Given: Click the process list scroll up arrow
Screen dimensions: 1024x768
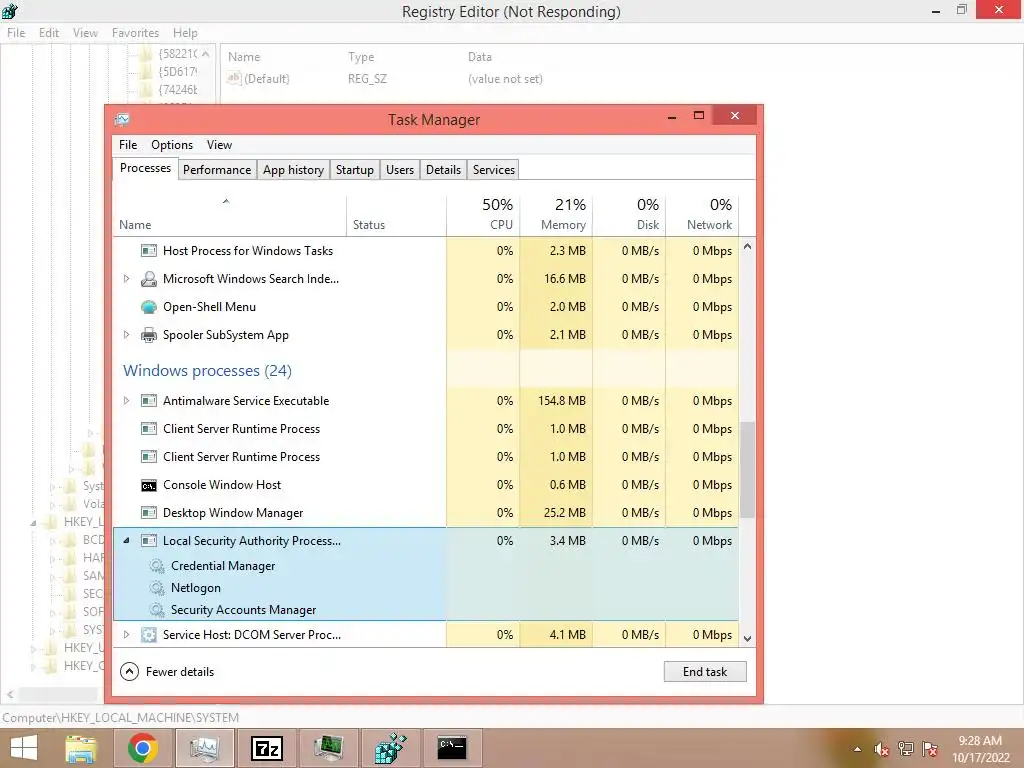Looking at the screenshot, I should click(748, 246).
